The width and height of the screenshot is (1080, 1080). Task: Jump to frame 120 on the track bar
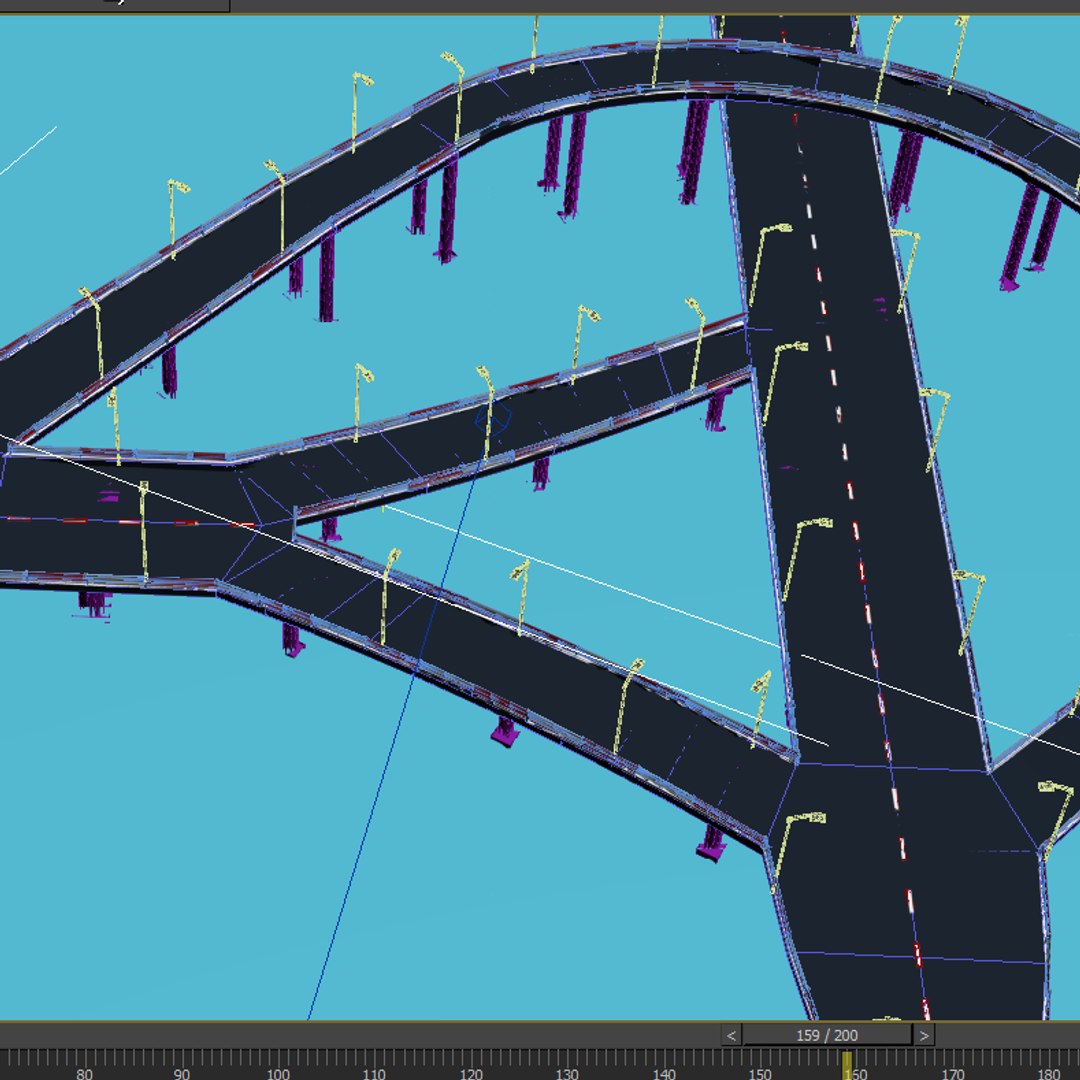(470, 1073)
